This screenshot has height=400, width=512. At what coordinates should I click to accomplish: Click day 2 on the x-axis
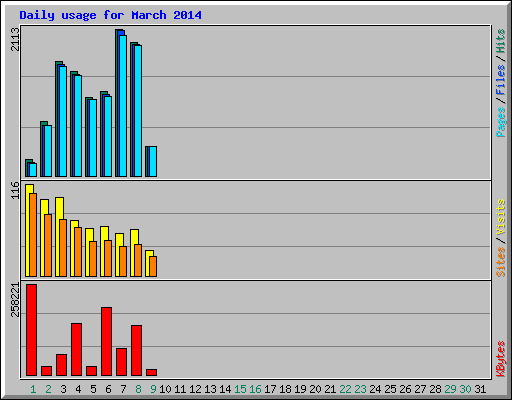48,389
